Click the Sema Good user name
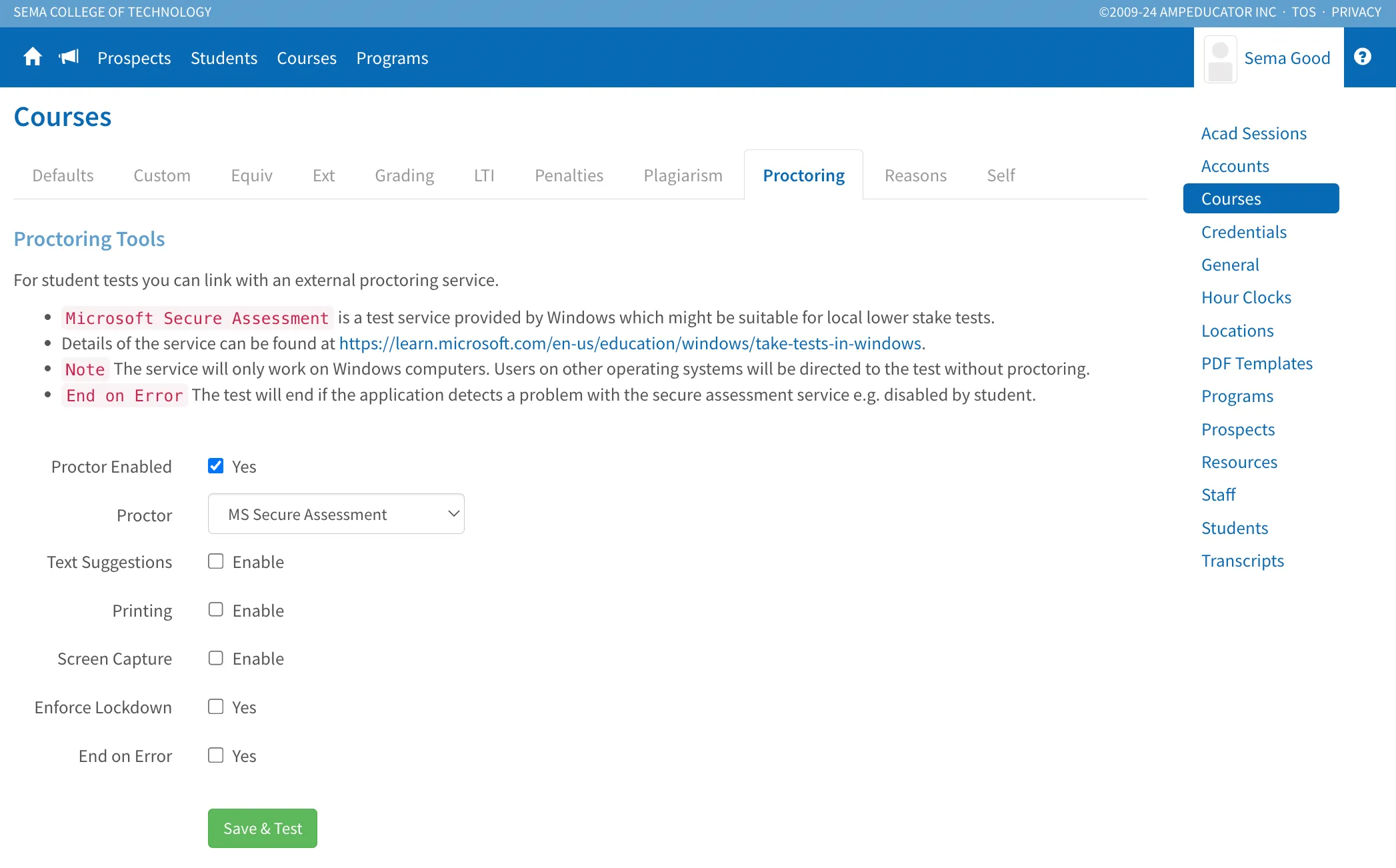The image size is (1396, 868). point(1287,58)
